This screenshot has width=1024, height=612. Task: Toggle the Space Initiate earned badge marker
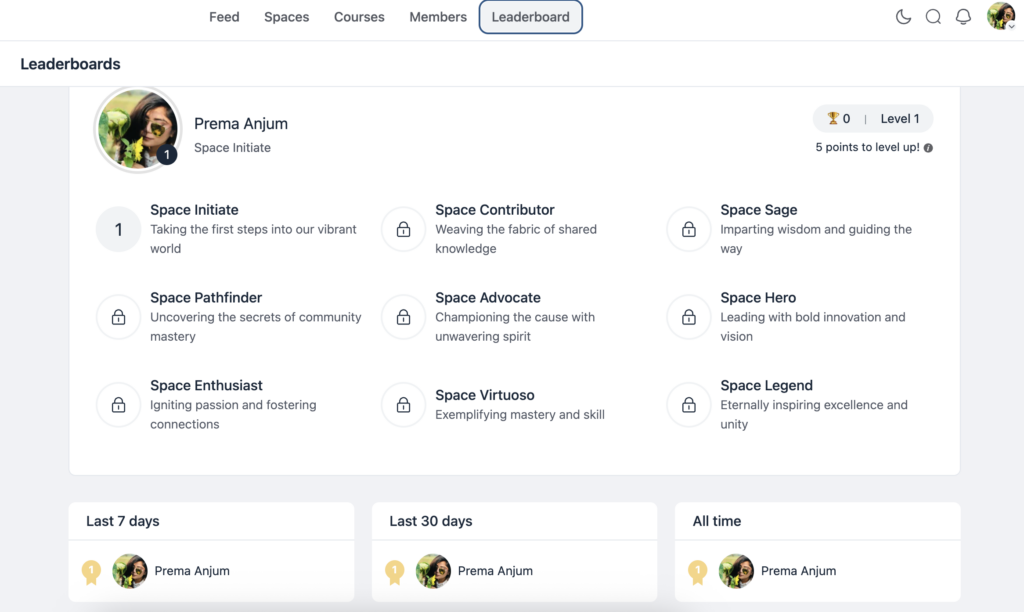[x=118, y=229]
